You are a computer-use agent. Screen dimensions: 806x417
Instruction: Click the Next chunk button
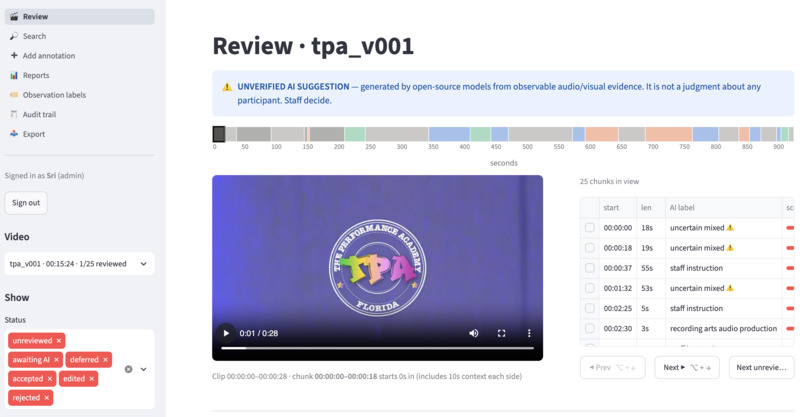[687, 367]
